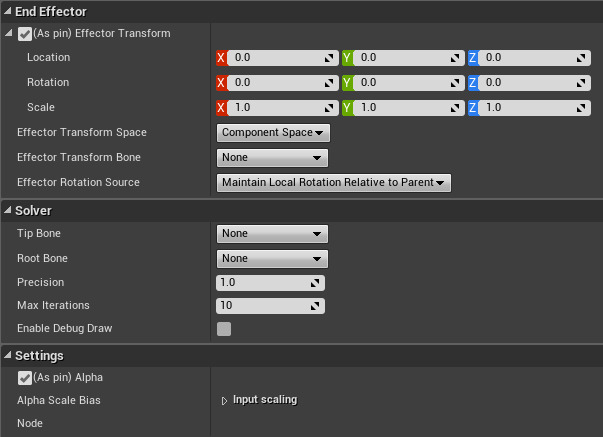Enable Debug Draw checkbox
Screen dimensions: 603x437
224,329
